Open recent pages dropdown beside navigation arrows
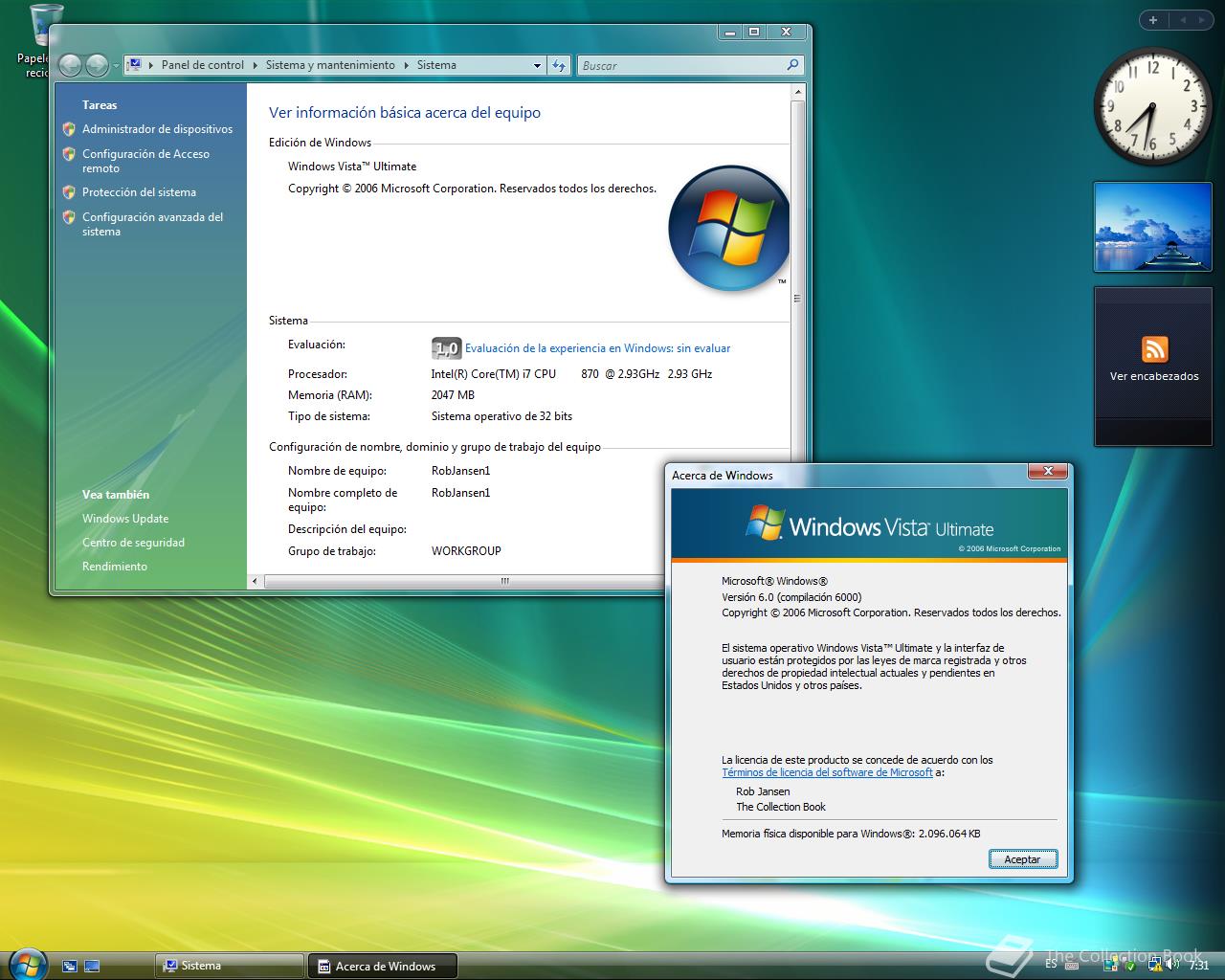The height and width of the screenshot is (980, 1225). (116, 66)
